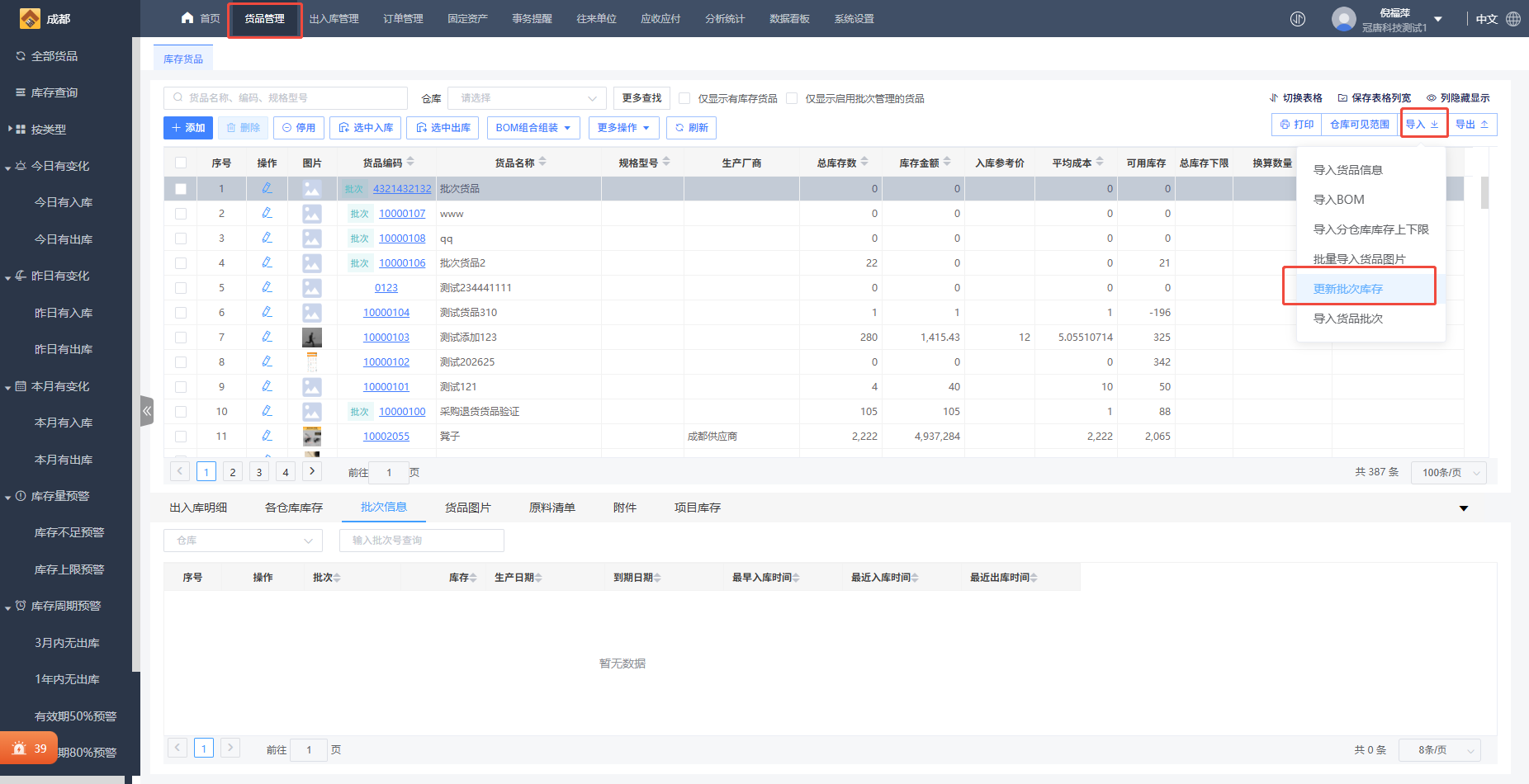Click the language globe icon
Viewport: 1529px width, 784px height.
coord(1513,19)
